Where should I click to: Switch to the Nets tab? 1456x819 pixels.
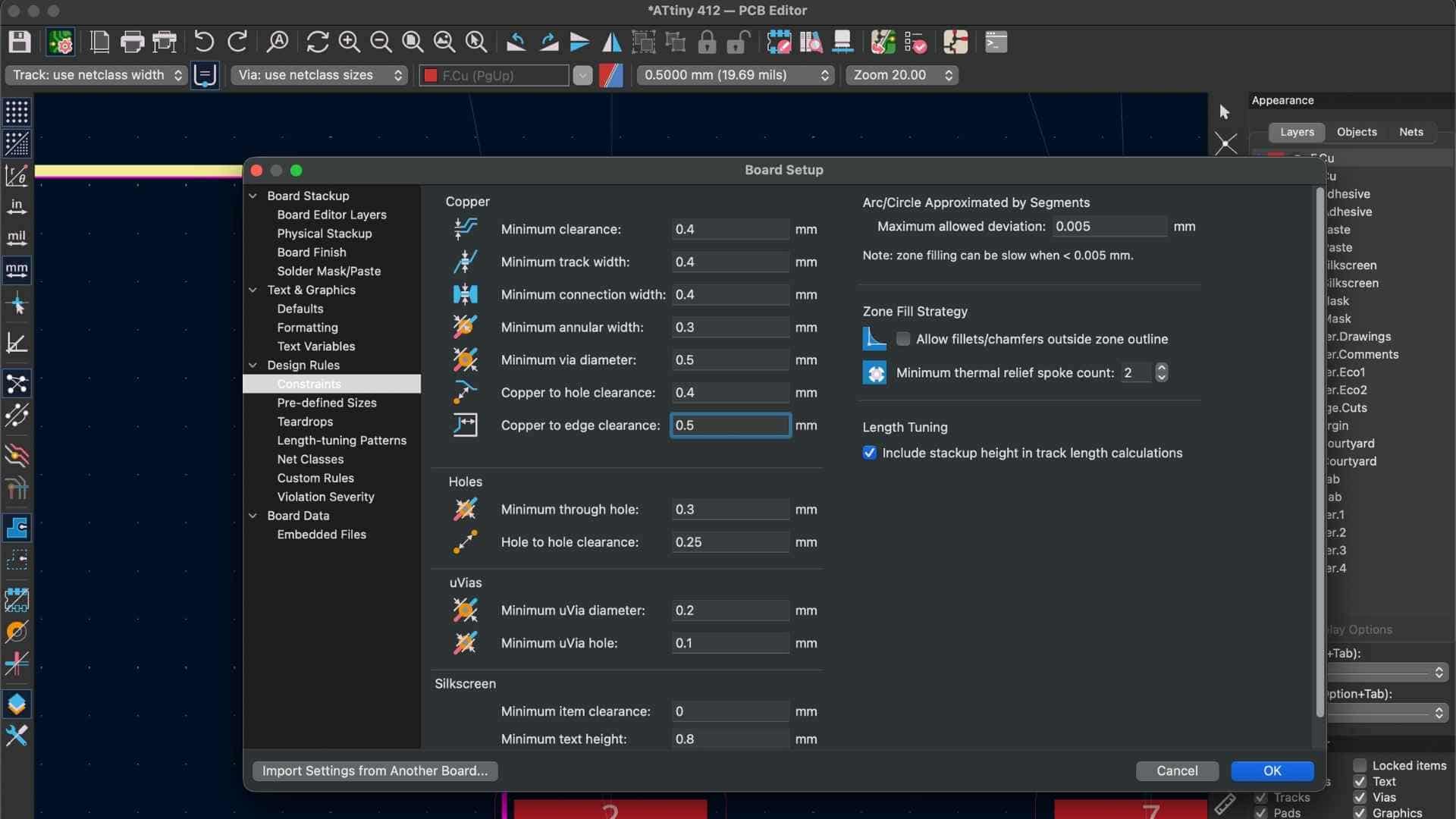[x=1410, y=132]
